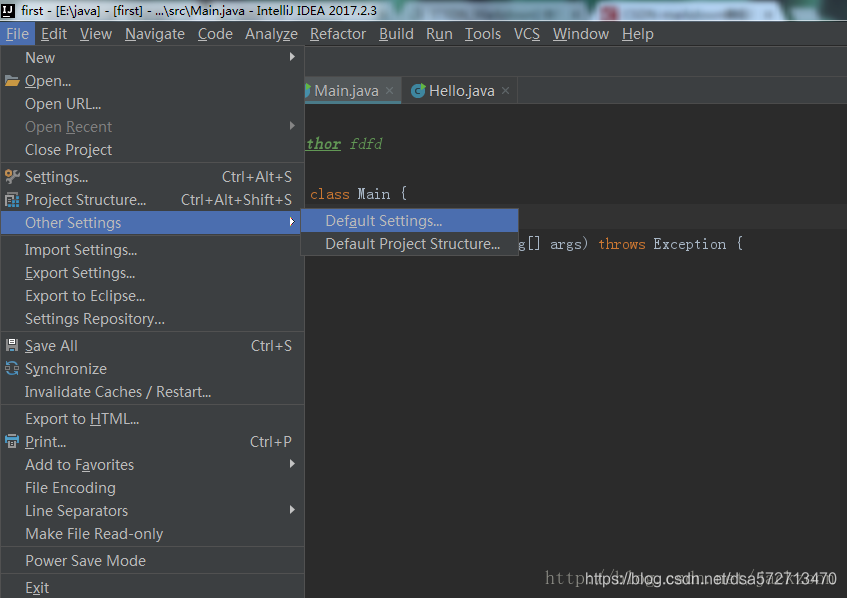Choose Save All menu entry

pyautogui.click(x=152, y=346)
